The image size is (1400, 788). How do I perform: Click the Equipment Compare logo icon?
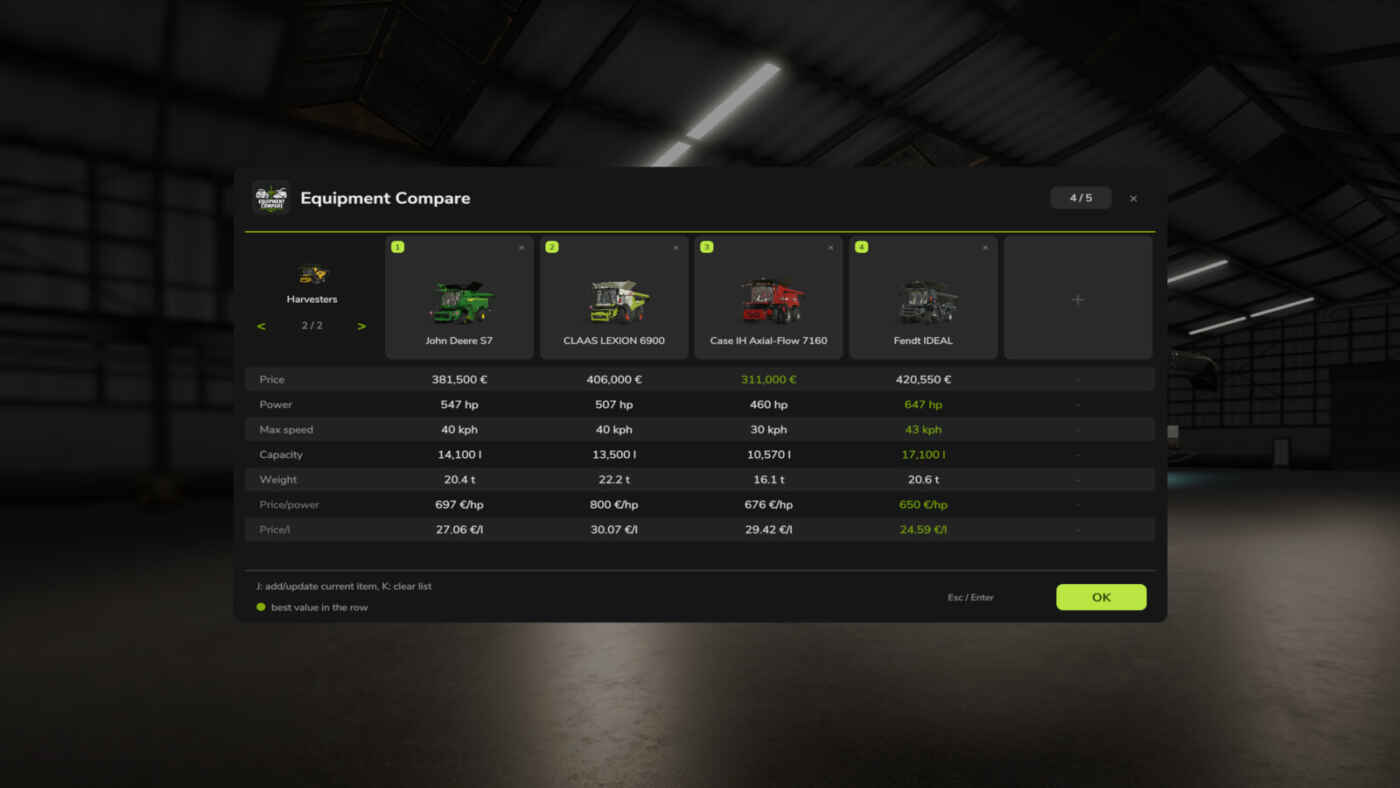pos(271,198)
